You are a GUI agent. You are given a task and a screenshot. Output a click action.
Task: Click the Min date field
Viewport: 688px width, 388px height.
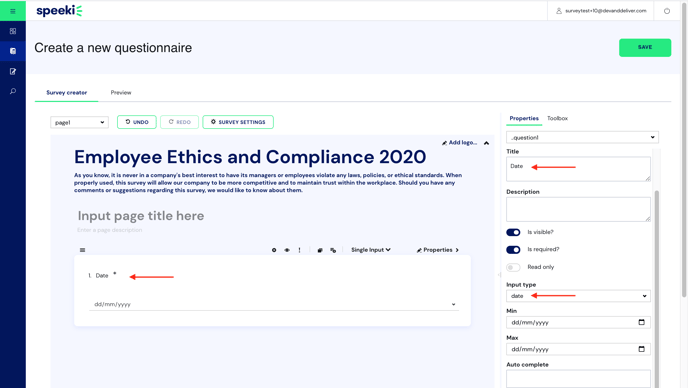(578, 323)
